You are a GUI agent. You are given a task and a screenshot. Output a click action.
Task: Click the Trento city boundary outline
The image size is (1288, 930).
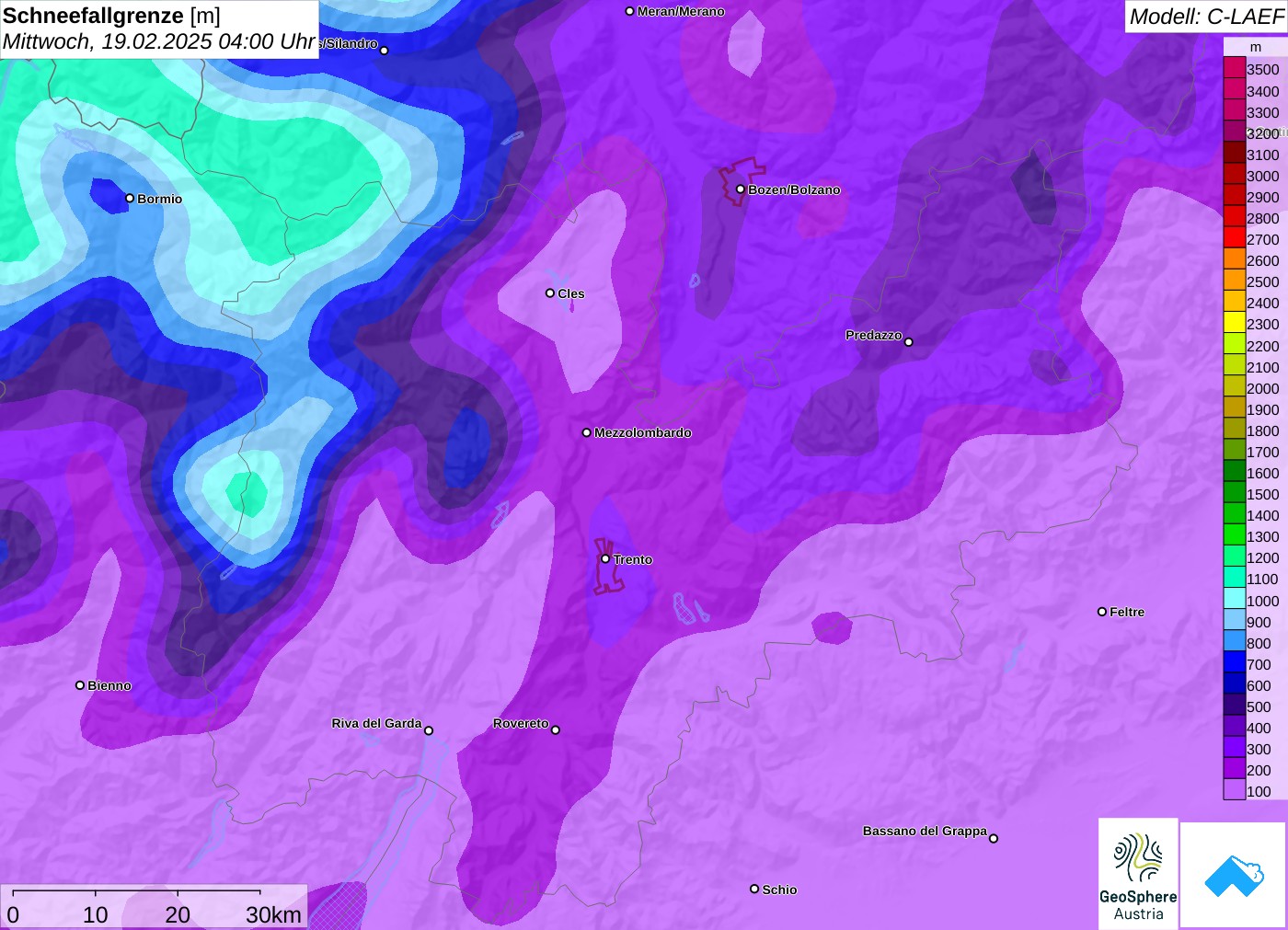(608, 566)
